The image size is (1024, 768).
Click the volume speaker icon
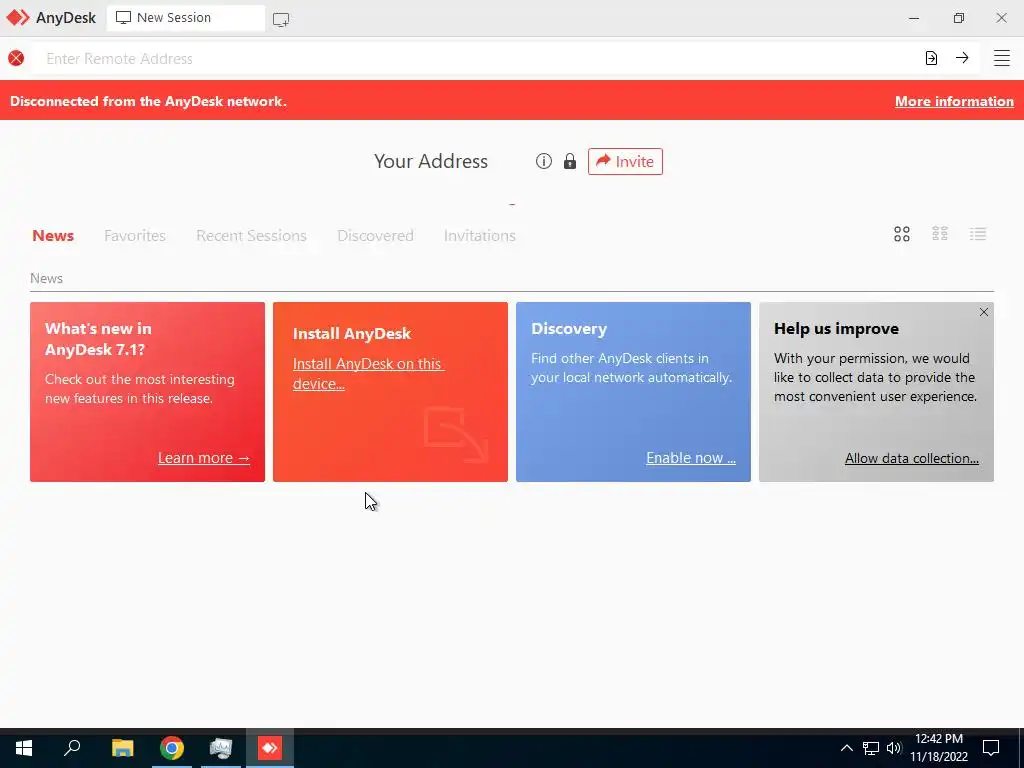pyautogui.click(x=894, y=748)
